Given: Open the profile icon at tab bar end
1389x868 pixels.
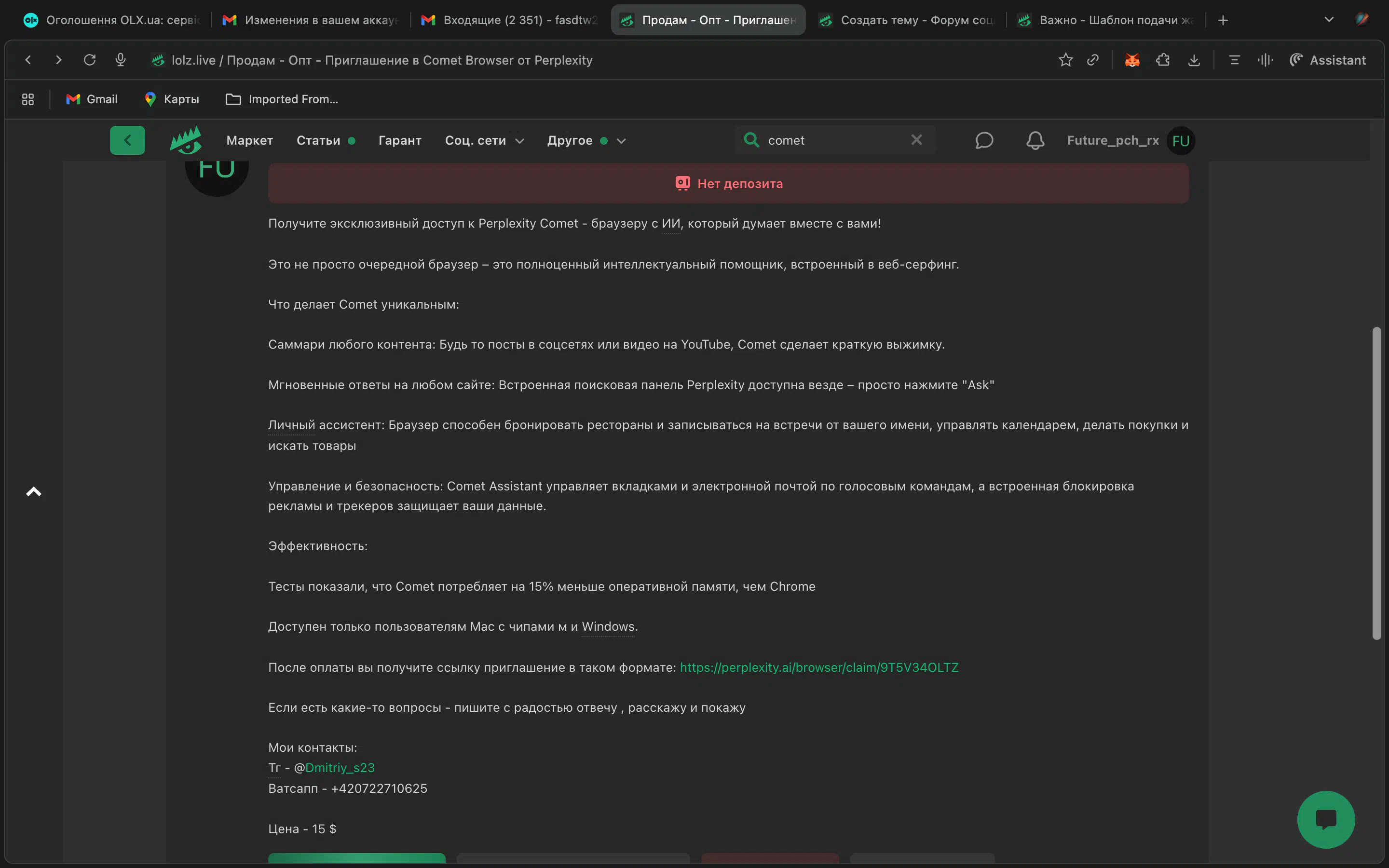Looking at the screenshot, I should 1362,20.
